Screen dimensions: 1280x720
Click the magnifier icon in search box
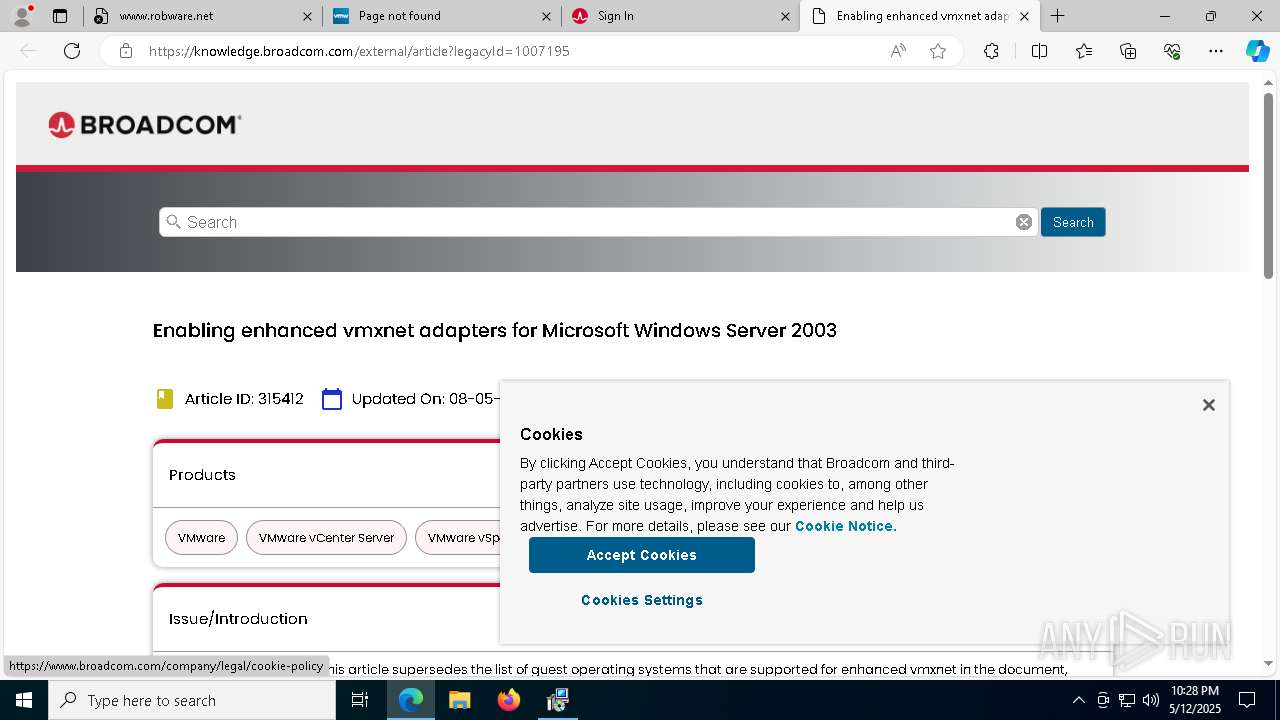coord(174,222)
